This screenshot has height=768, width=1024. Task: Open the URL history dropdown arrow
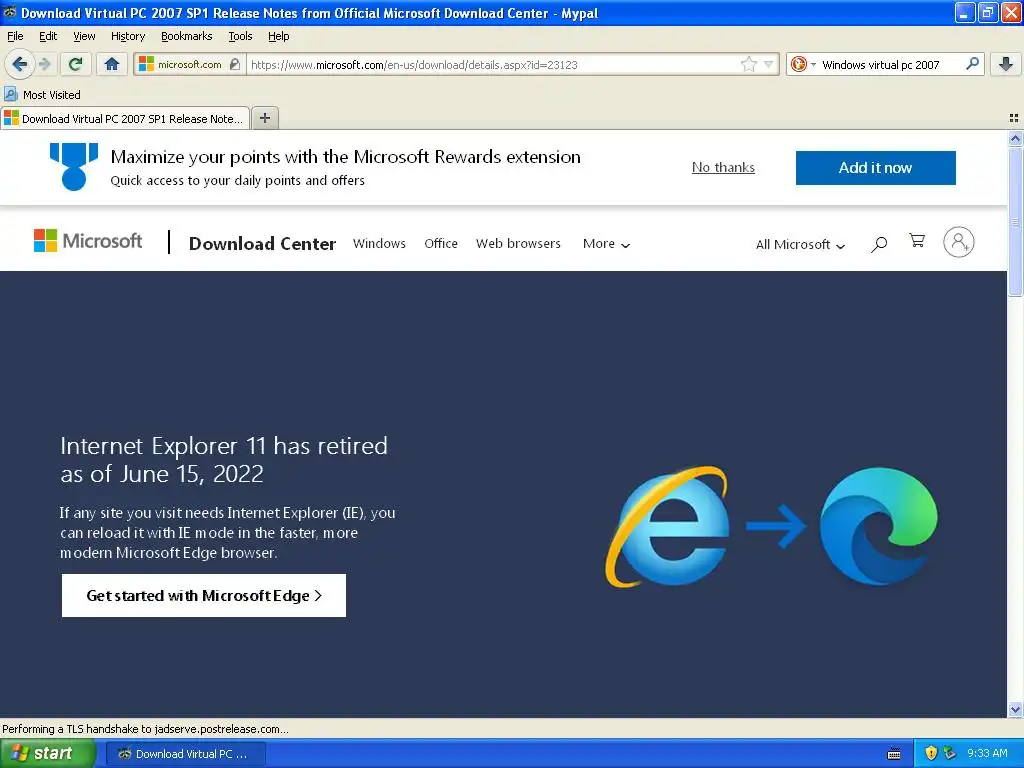(769, 64)
